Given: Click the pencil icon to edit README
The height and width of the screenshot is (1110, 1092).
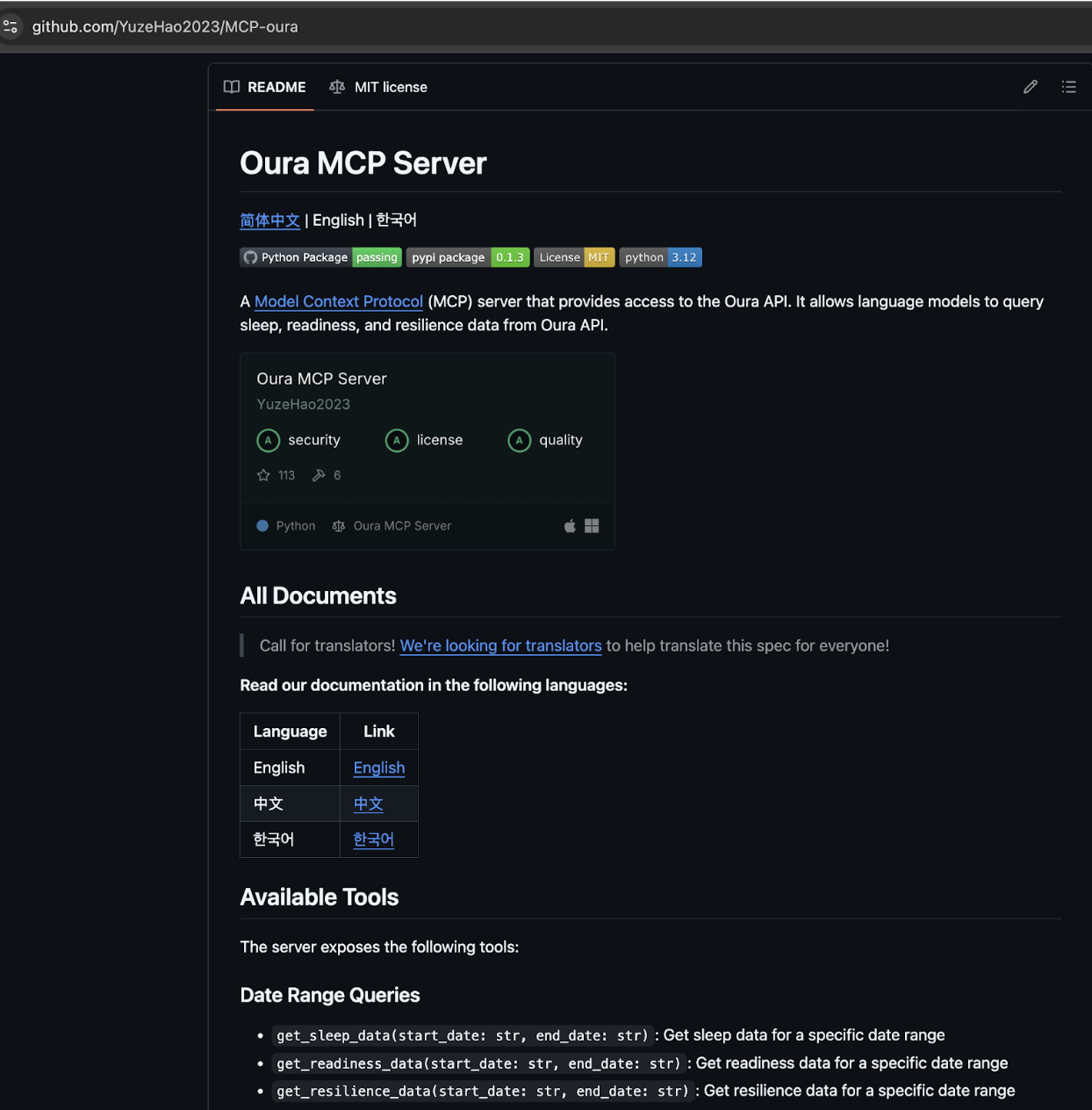Looking at the screenshot, I should pos(1030,87).
